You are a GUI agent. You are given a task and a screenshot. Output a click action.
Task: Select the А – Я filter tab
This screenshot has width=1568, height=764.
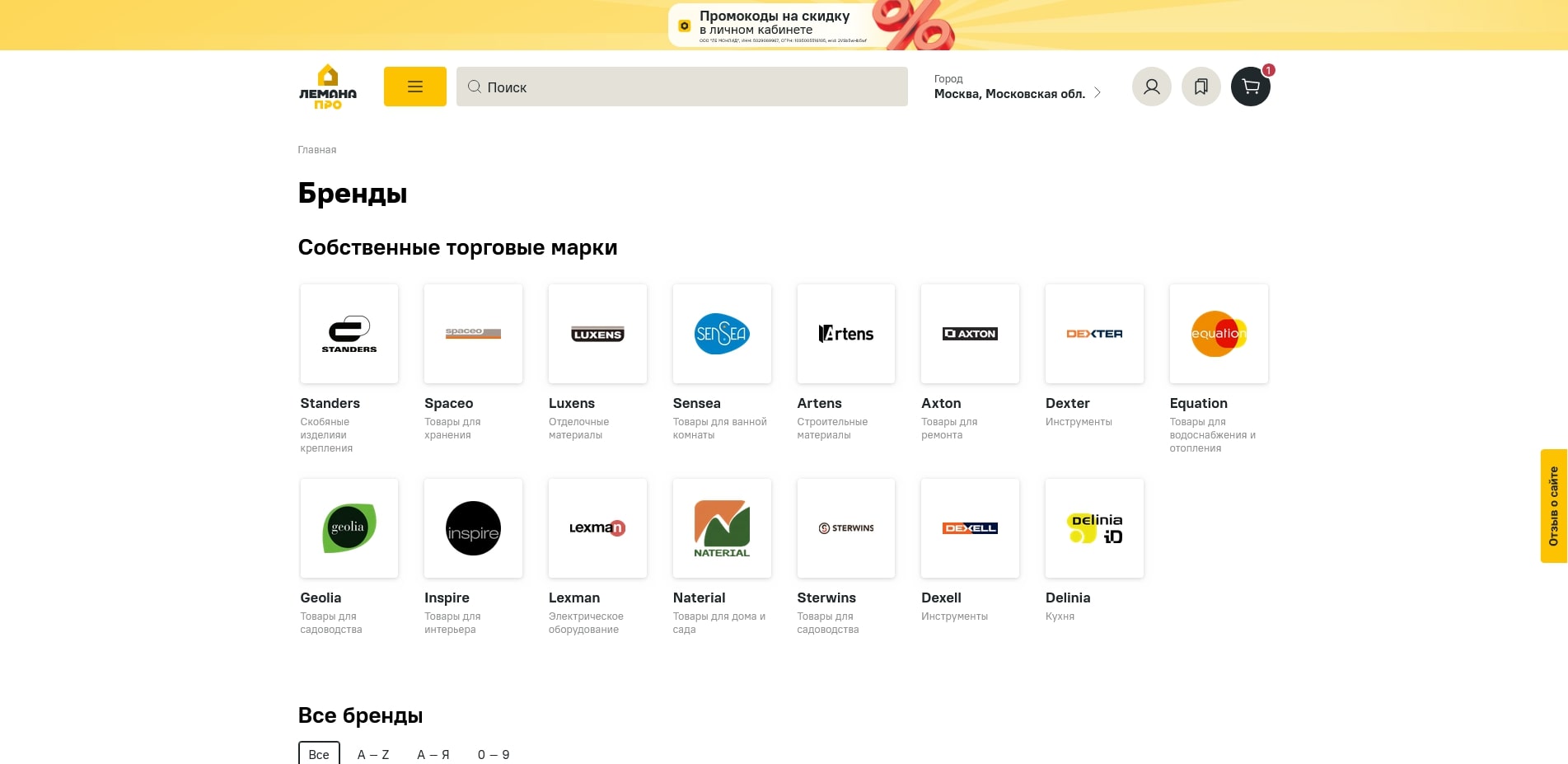(433, 754)
